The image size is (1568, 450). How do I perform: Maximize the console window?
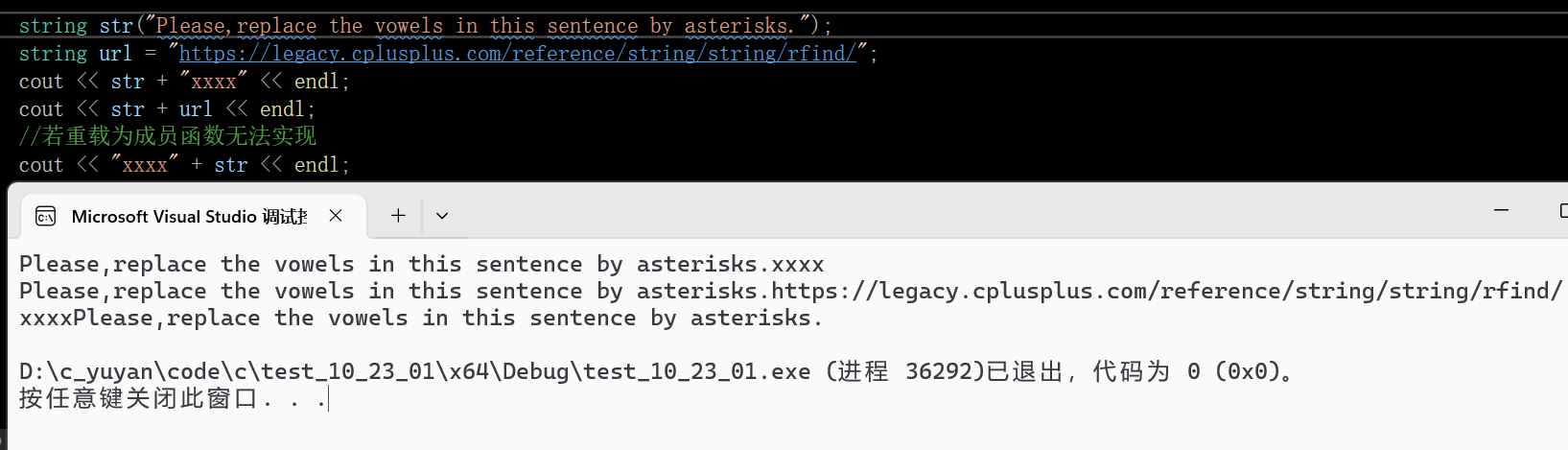point(1563,210)
